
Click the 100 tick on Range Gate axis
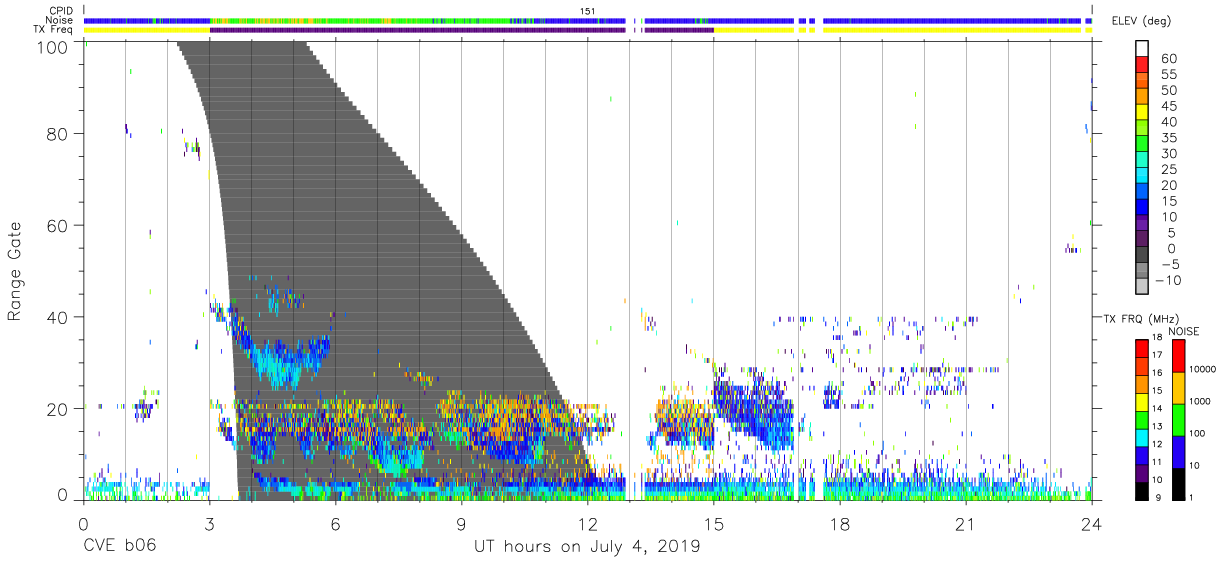coord(54,47)
